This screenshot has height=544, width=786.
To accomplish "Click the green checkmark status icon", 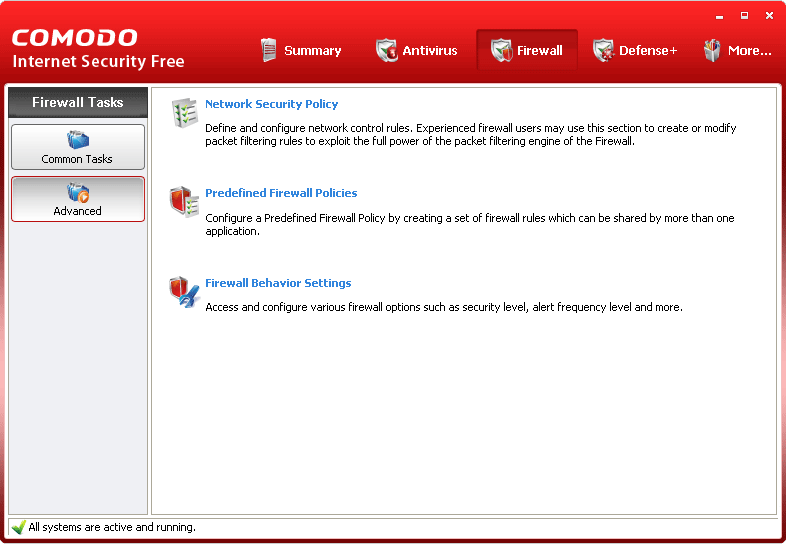I will tap(19, 527).
